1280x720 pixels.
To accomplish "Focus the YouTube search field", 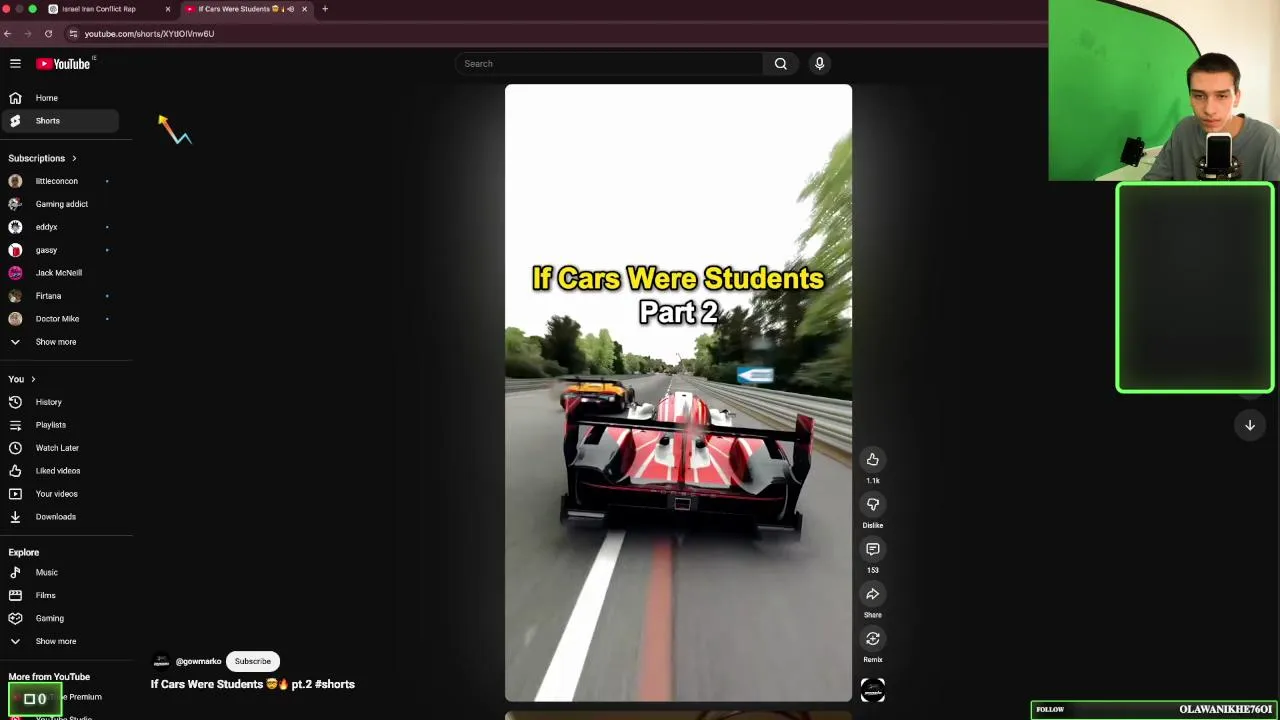I will pyautogui.click(x=610, y=64).
